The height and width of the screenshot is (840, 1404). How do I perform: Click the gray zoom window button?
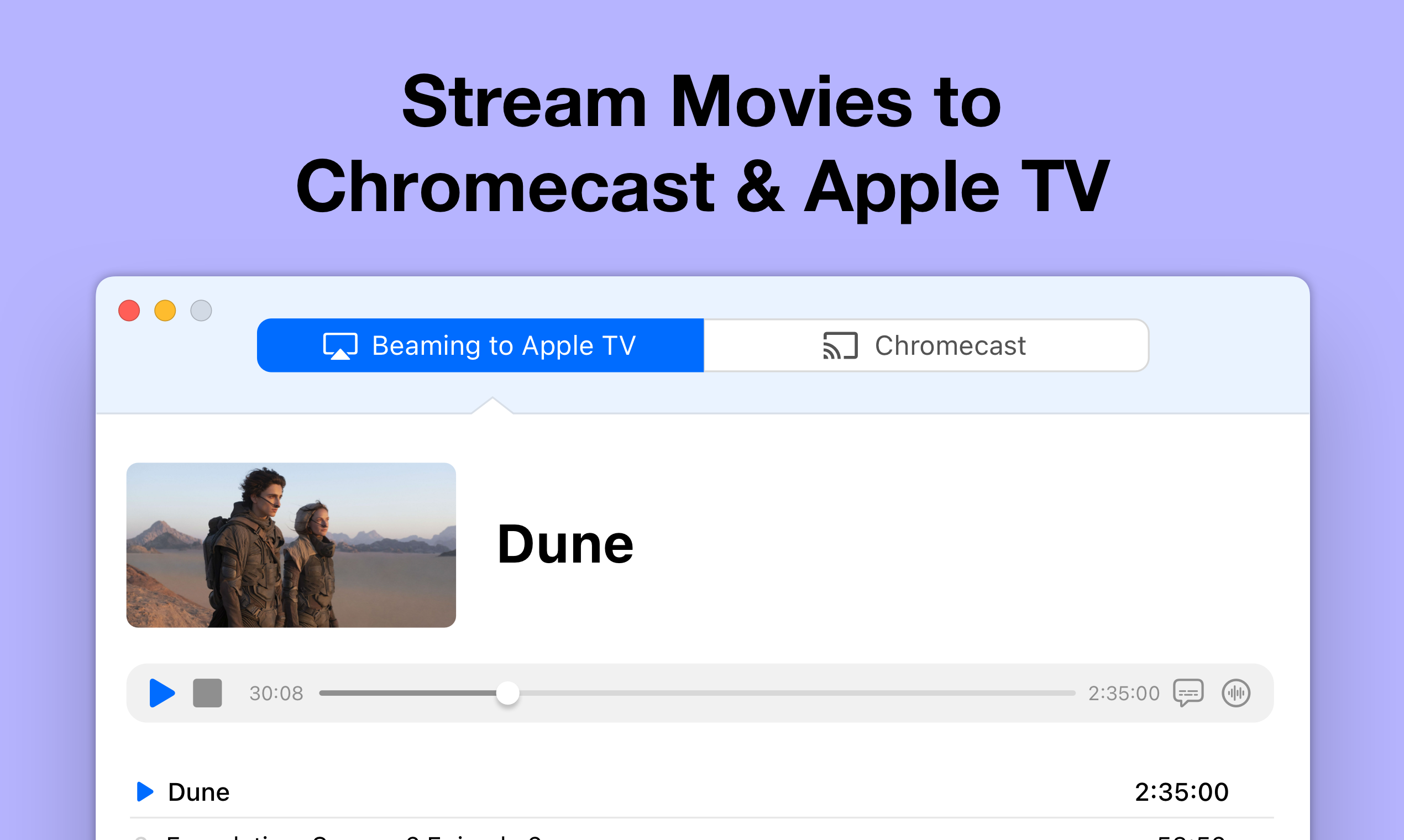click(x=201, y=311)
